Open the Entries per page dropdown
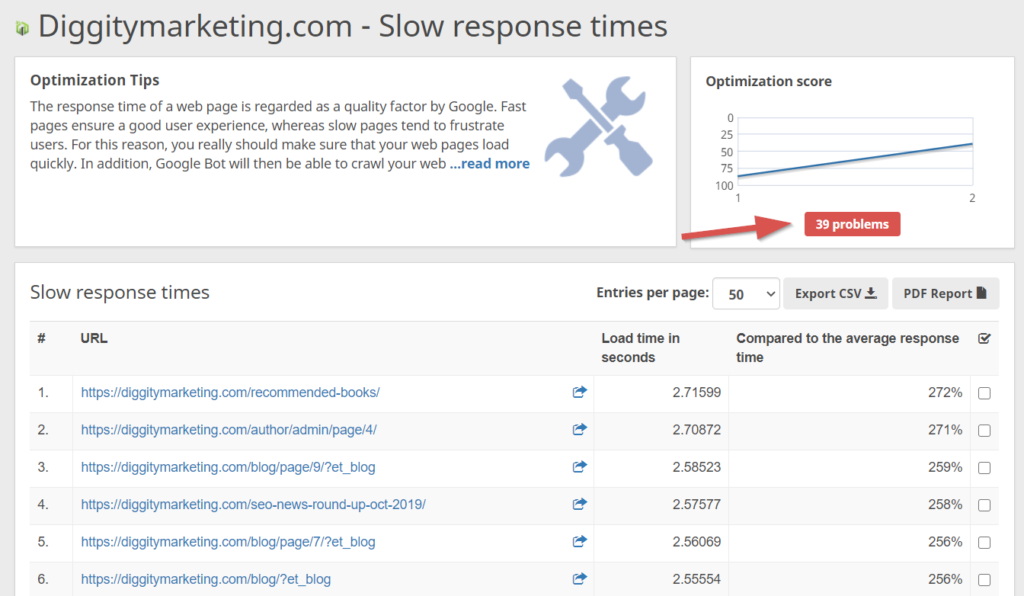 point(746,294)
